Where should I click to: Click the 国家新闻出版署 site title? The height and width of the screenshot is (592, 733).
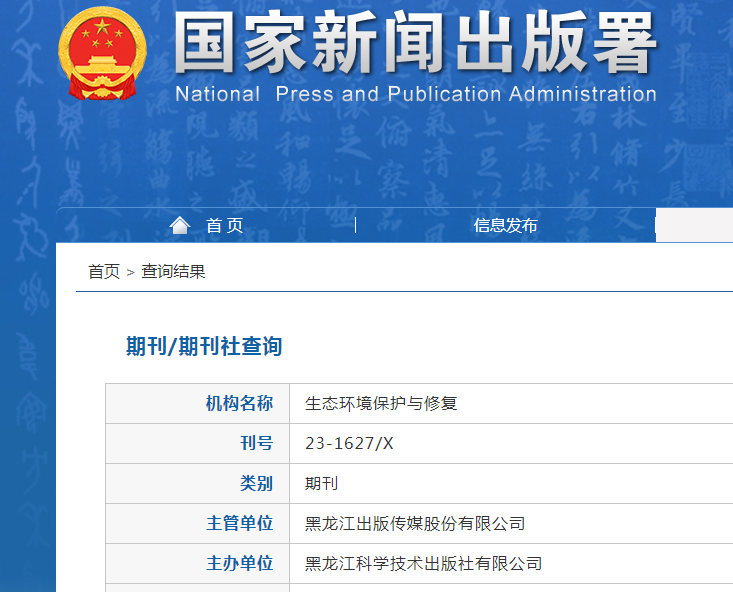(415, 45)
